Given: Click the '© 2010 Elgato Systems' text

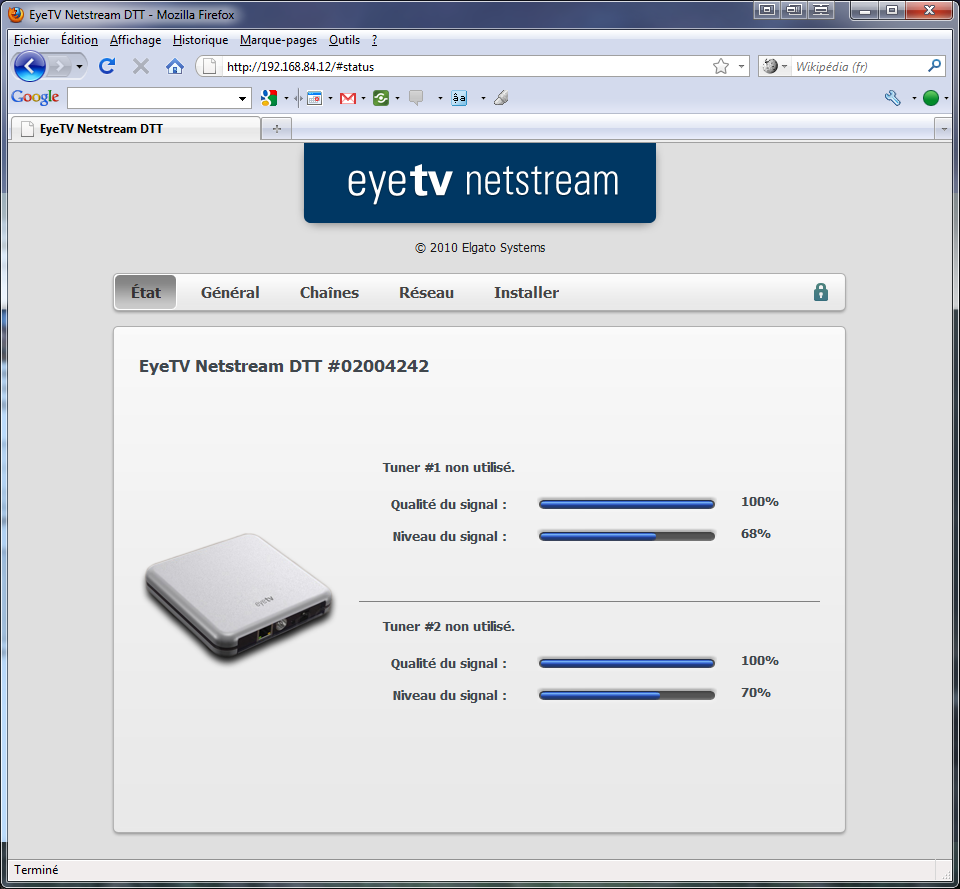Looking at the screenshot, I should pyautogui.click(x=480, y=247).
